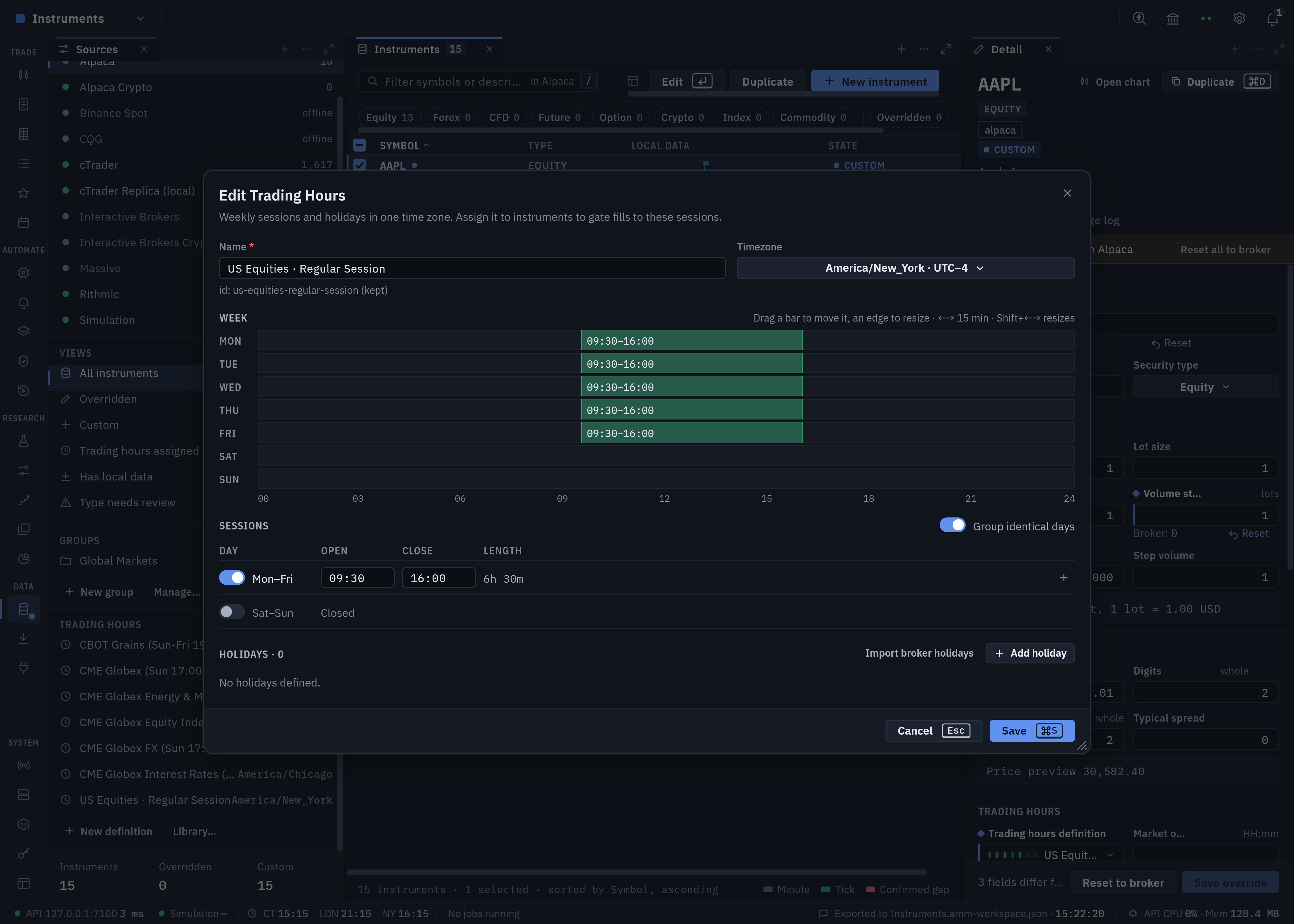Click the column layout icon beside the filter
Screen dimensions: 1294x924
coord(633,81)
